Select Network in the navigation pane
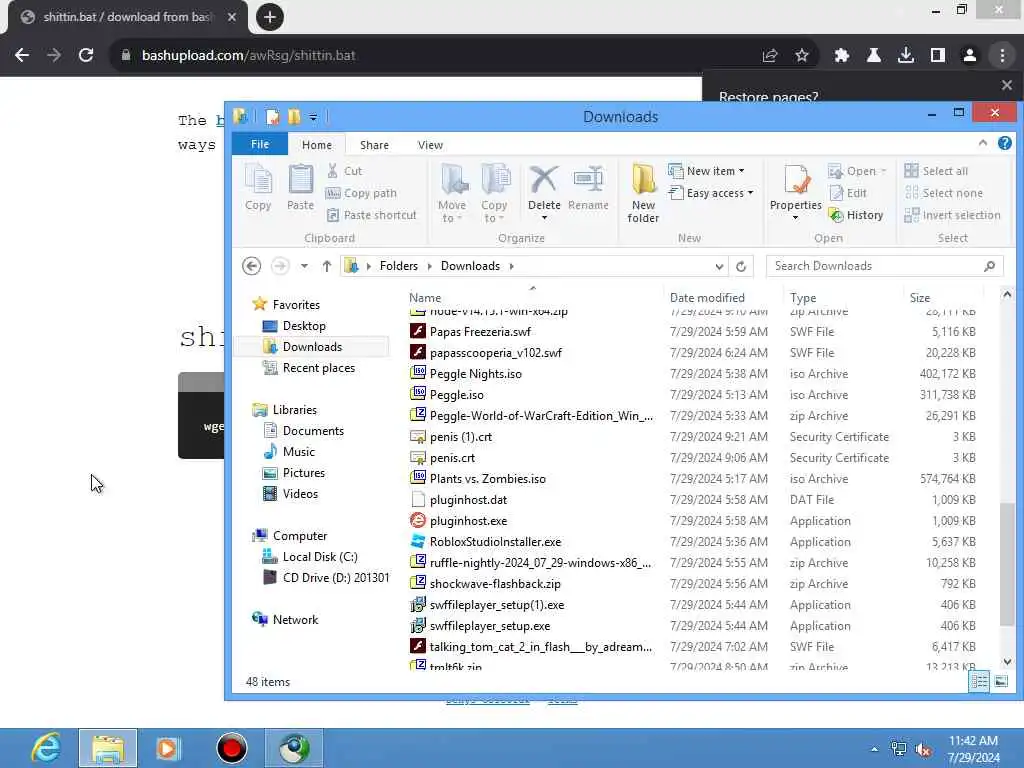The image size is (1024, 768). [285, 620]
